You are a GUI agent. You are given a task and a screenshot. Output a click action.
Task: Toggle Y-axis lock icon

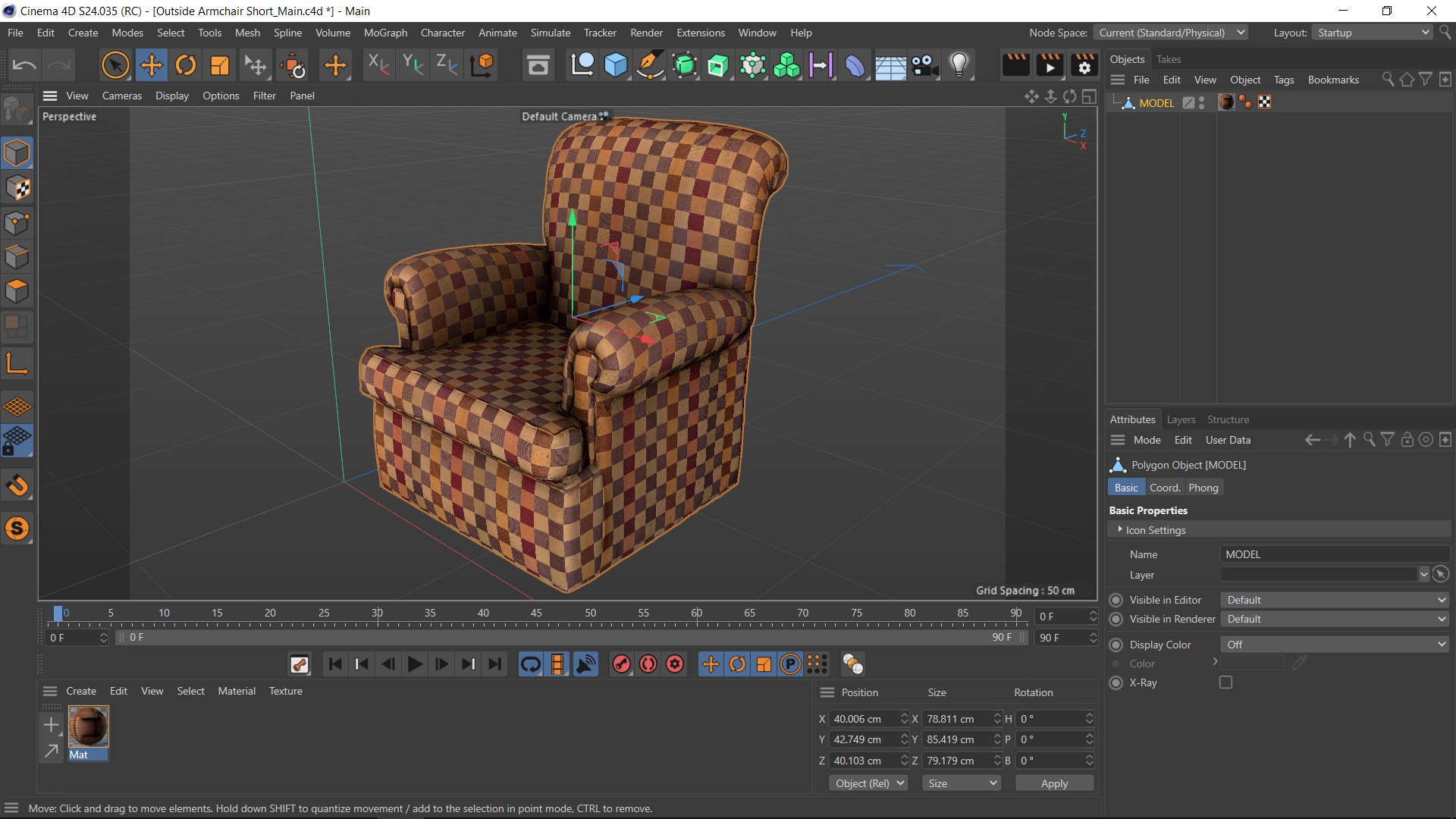click(x=413, y=65)
